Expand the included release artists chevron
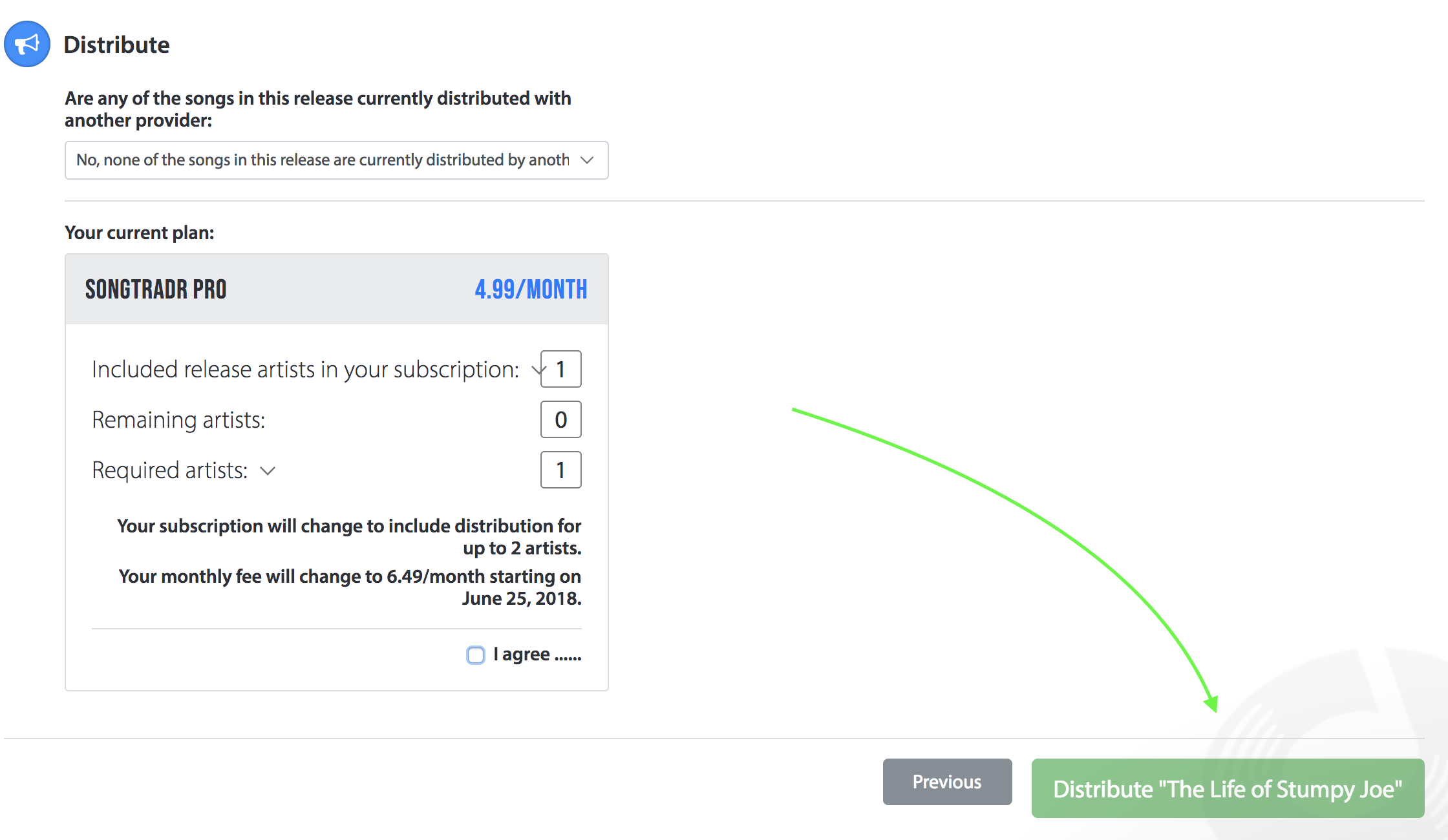1448x840 pixels. [x=537, y=370]
